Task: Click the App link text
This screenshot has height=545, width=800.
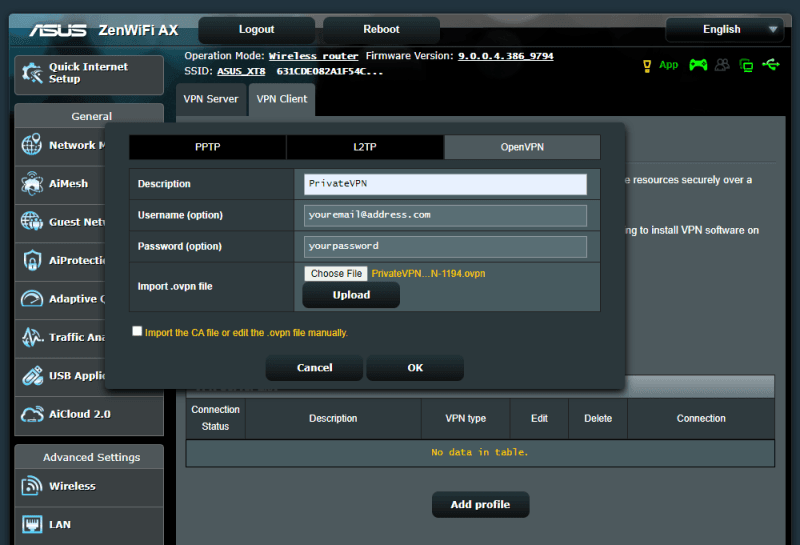Action: point(668,65)
